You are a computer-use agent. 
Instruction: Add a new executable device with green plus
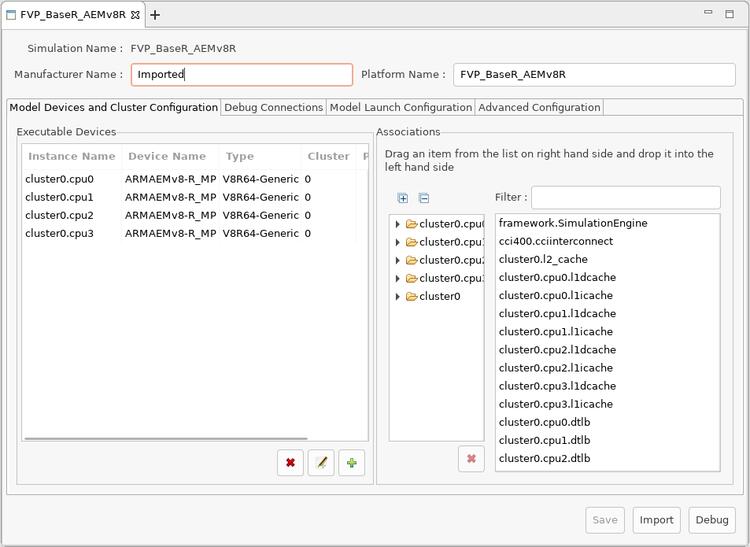[x=351, y=462]
